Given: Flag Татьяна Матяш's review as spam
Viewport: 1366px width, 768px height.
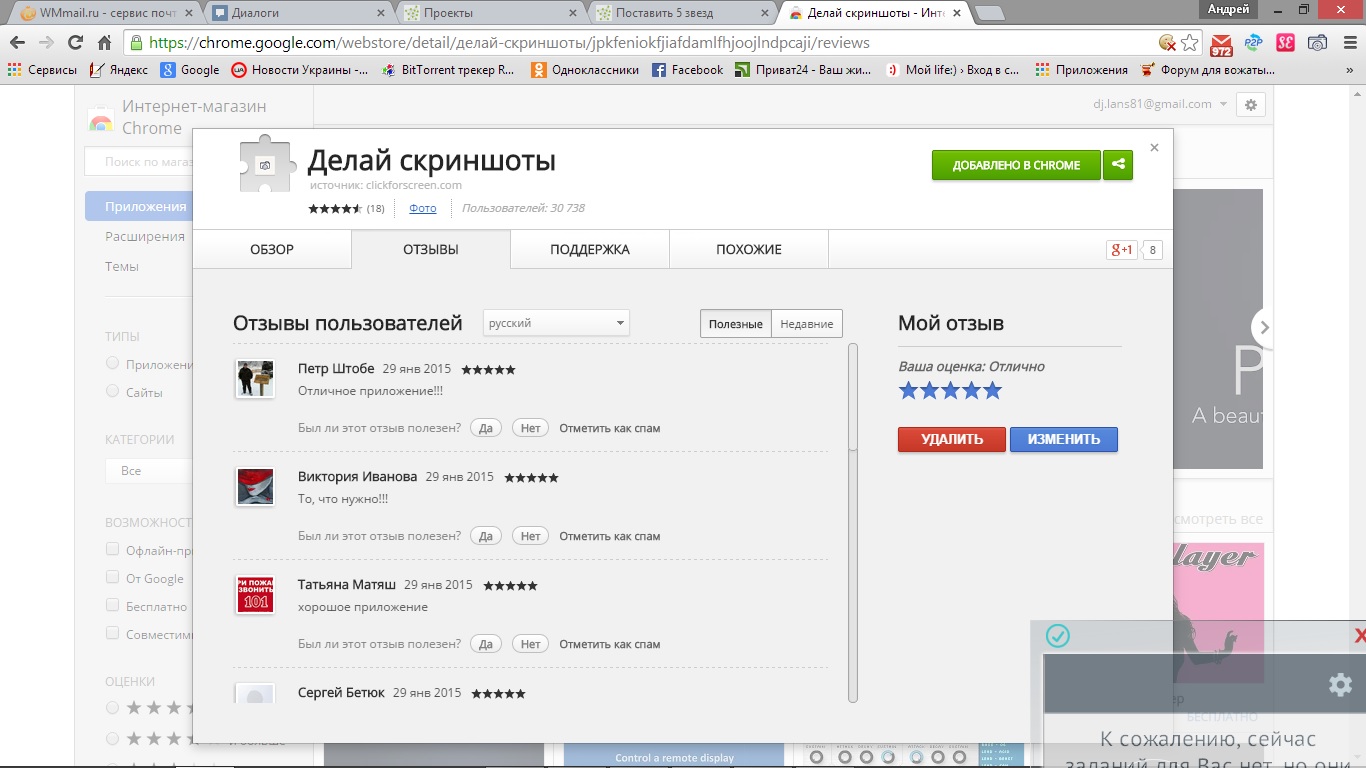Looking at the screenshot, I should click(610, 644).
